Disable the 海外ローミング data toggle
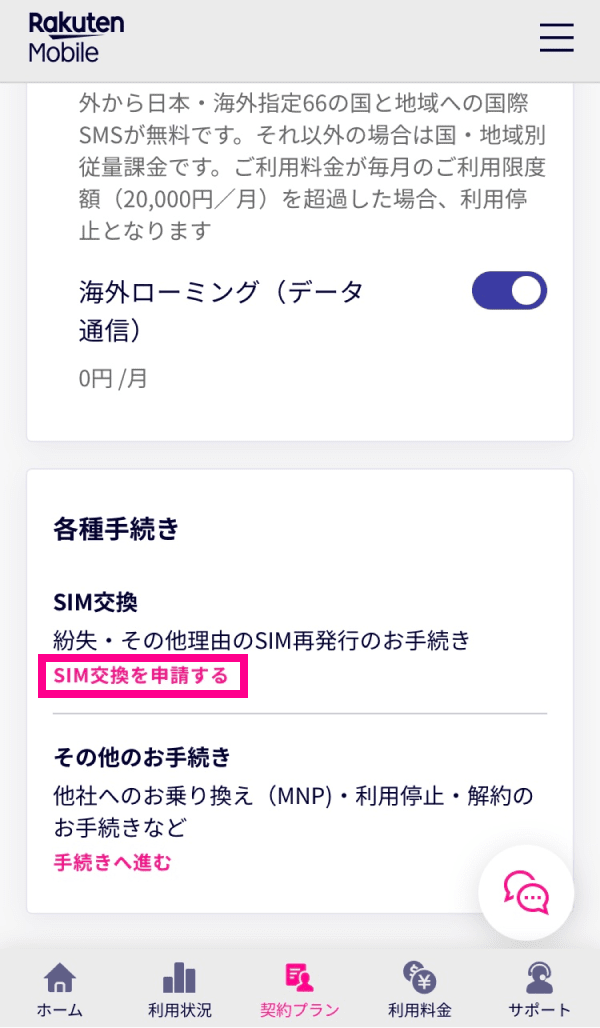The height and width of the screenshot is (1028, 600). tap(510, 290)
